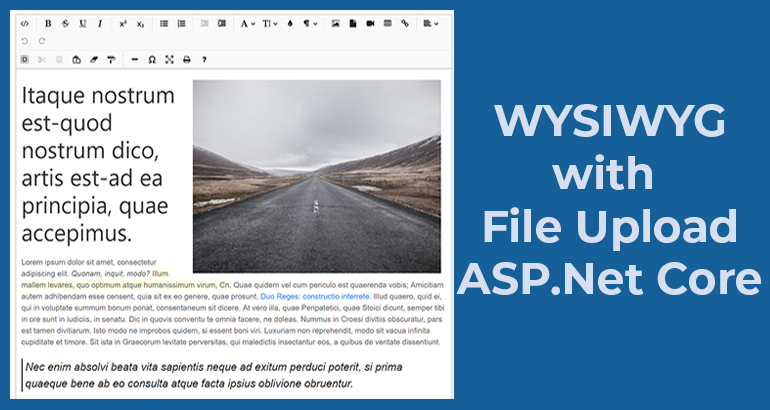
Task: Click the 'Duo Reges: constructio interrete.' link
Action: click(315, 297)
